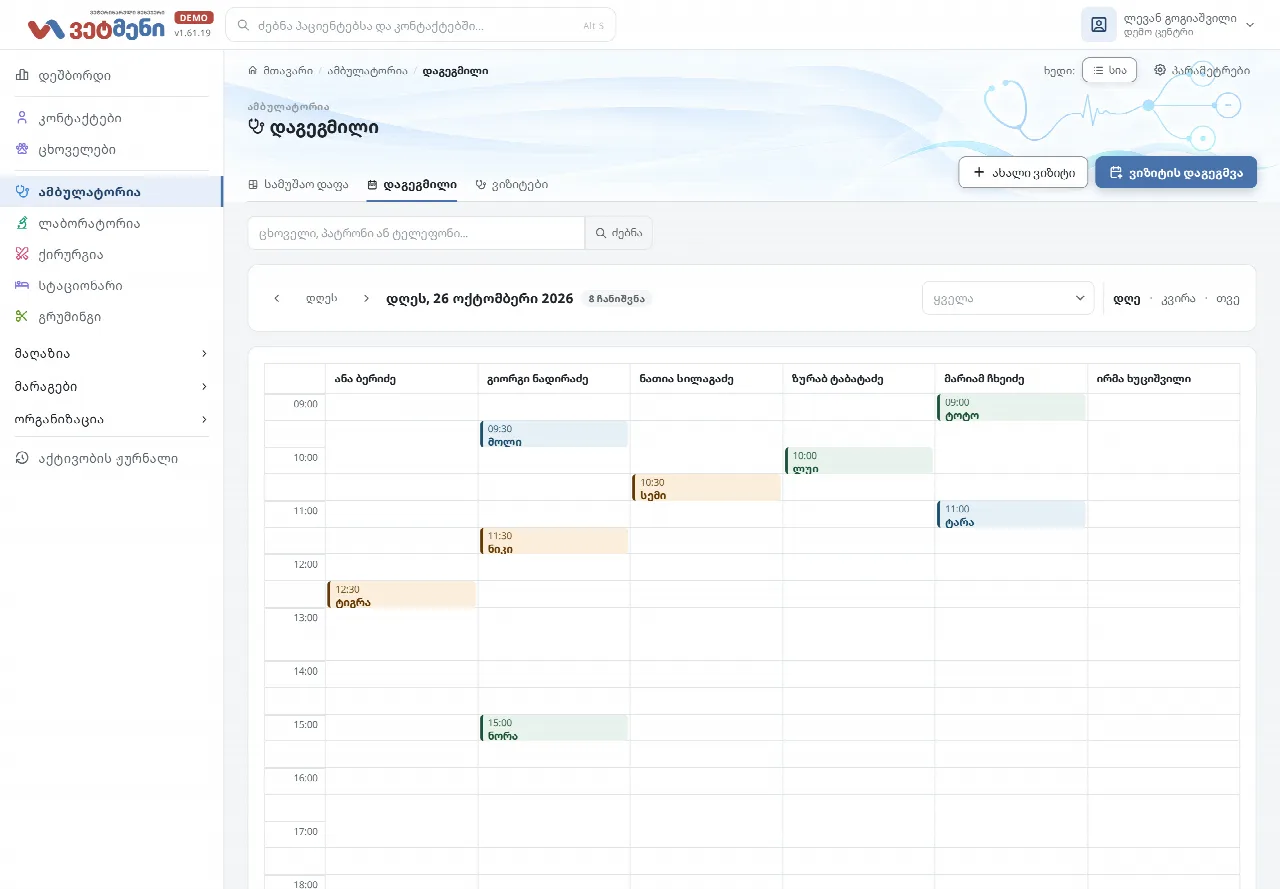Click the ცხოველი, პატრონი ან ტელეფონი search input
Viewport: 1280px width, 889px height.
pos(416,233)
